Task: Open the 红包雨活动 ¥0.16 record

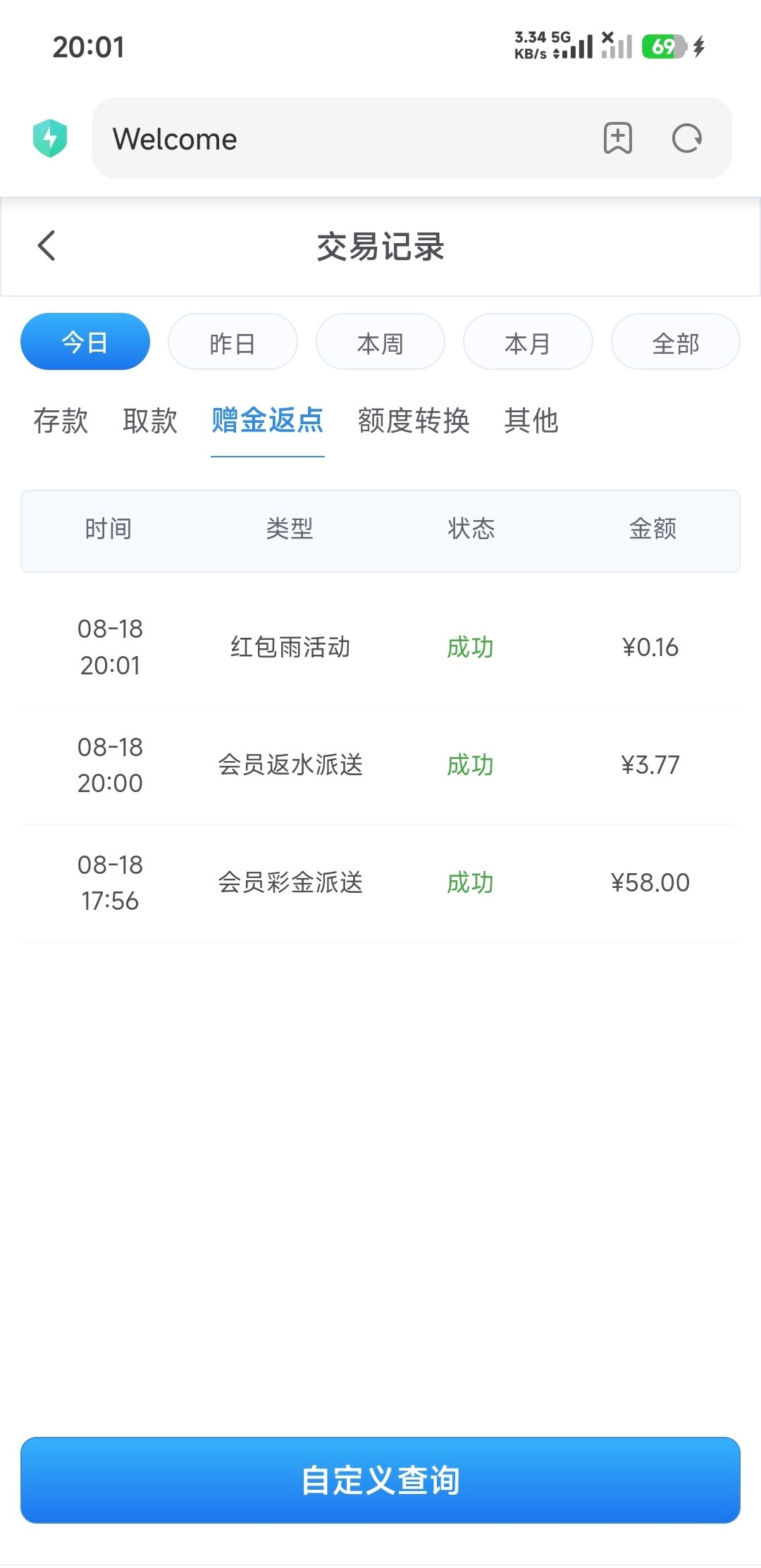Action: coord(380,647)
